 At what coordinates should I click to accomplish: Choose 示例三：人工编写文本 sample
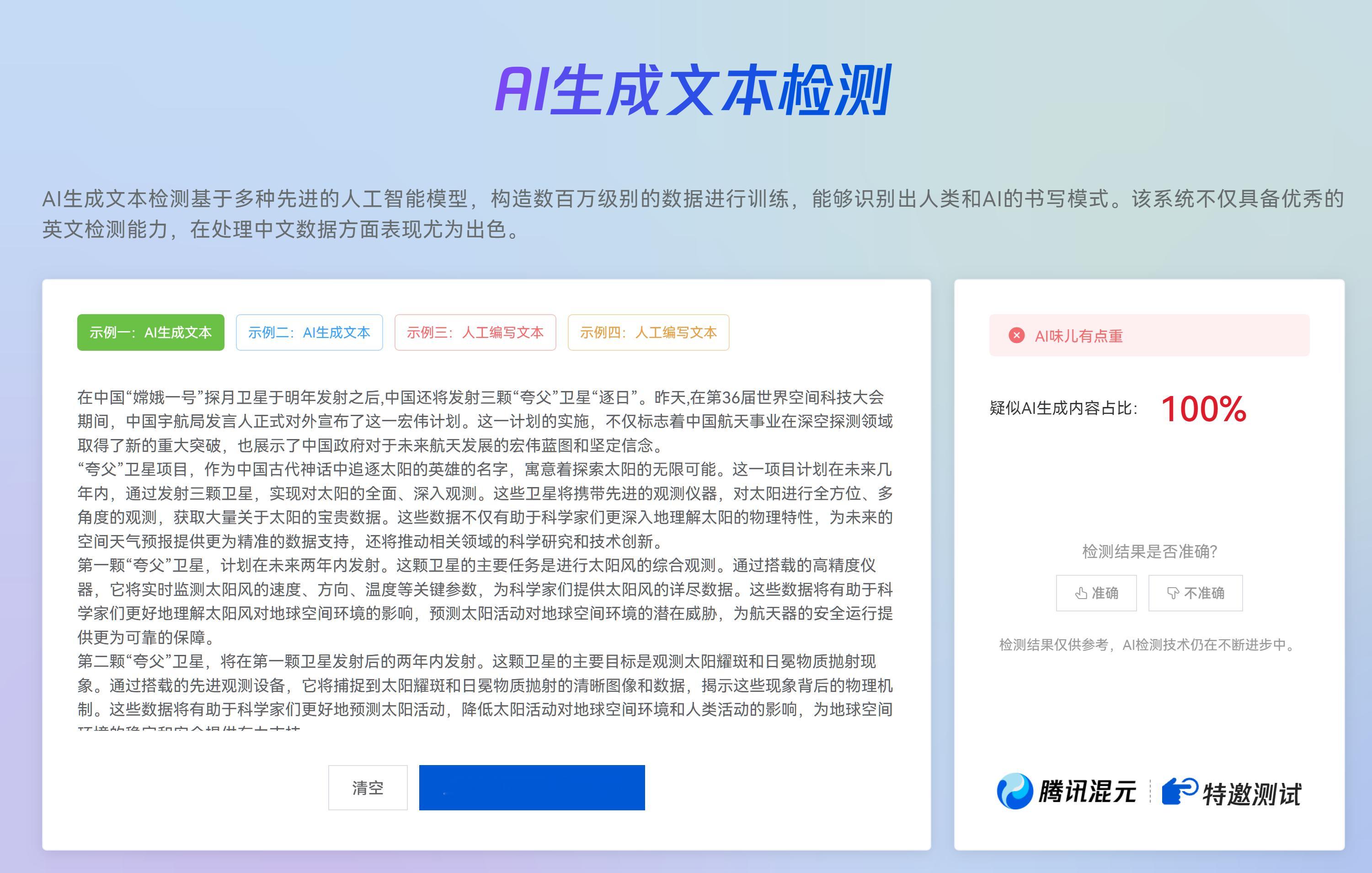click(x=475, y=332)
